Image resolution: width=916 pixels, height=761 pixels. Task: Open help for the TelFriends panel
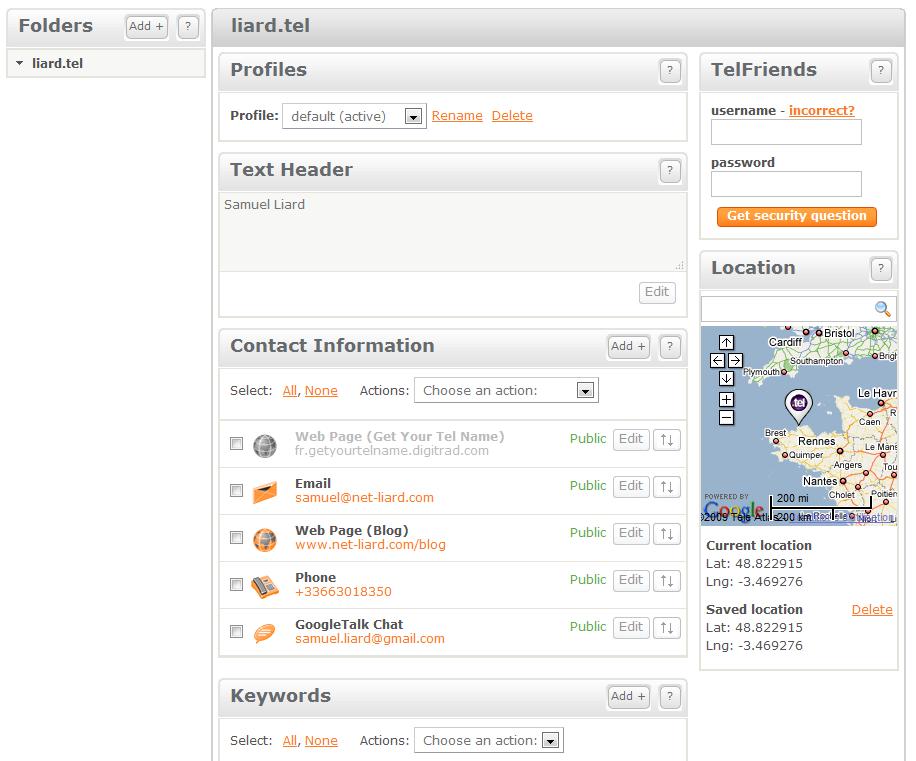point(880,71)
